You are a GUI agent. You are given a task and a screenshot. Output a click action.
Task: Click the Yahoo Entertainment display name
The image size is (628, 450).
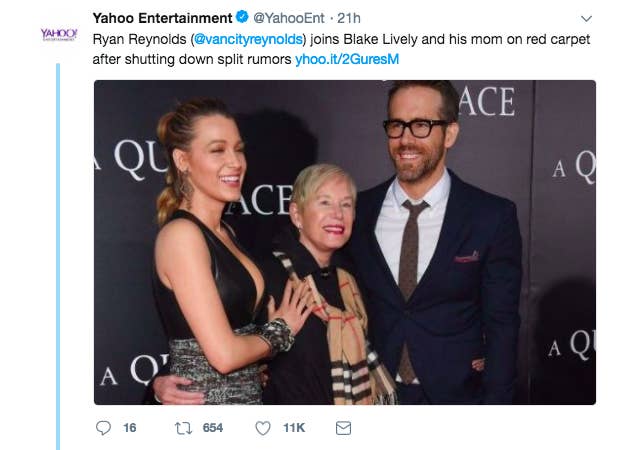click(x=162, y=18)
